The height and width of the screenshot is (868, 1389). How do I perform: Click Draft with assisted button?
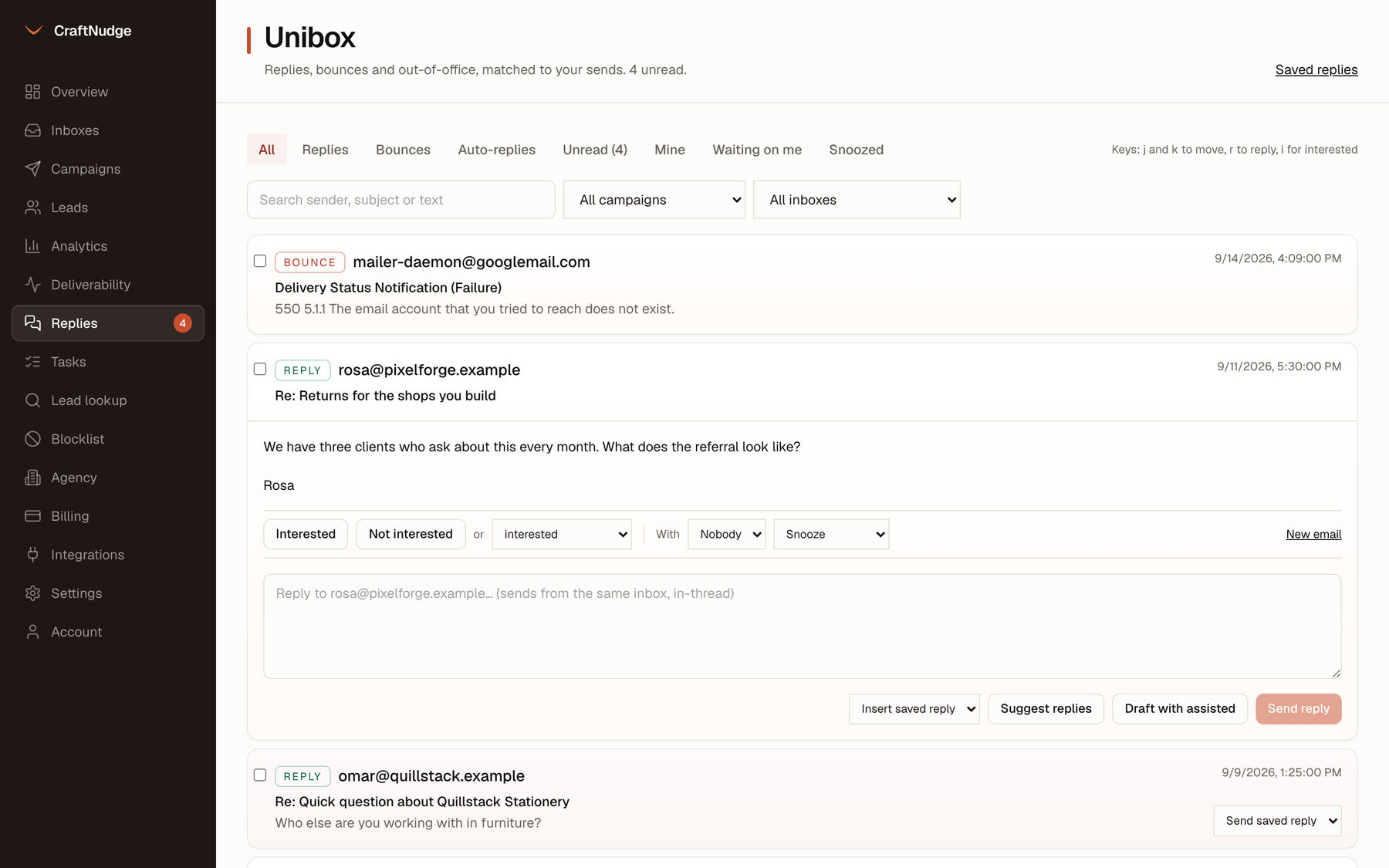pos(1180,709)
